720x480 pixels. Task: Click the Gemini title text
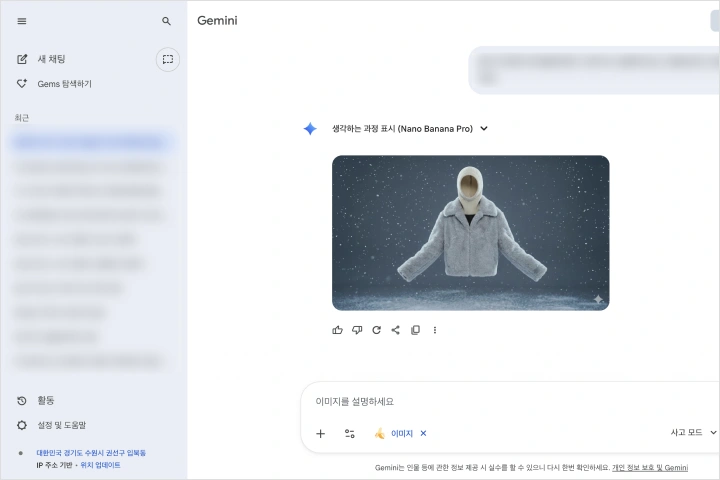tap(217, 21)
